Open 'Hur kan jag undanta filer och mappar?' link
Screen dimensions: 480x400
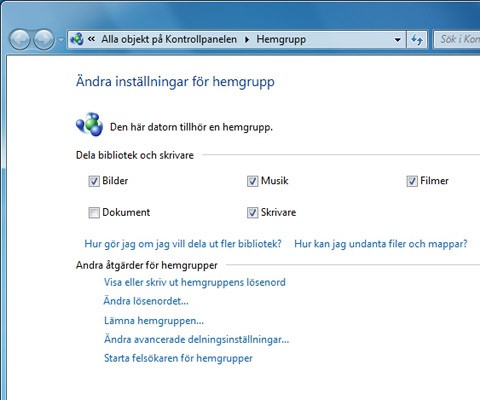point(381,244)
